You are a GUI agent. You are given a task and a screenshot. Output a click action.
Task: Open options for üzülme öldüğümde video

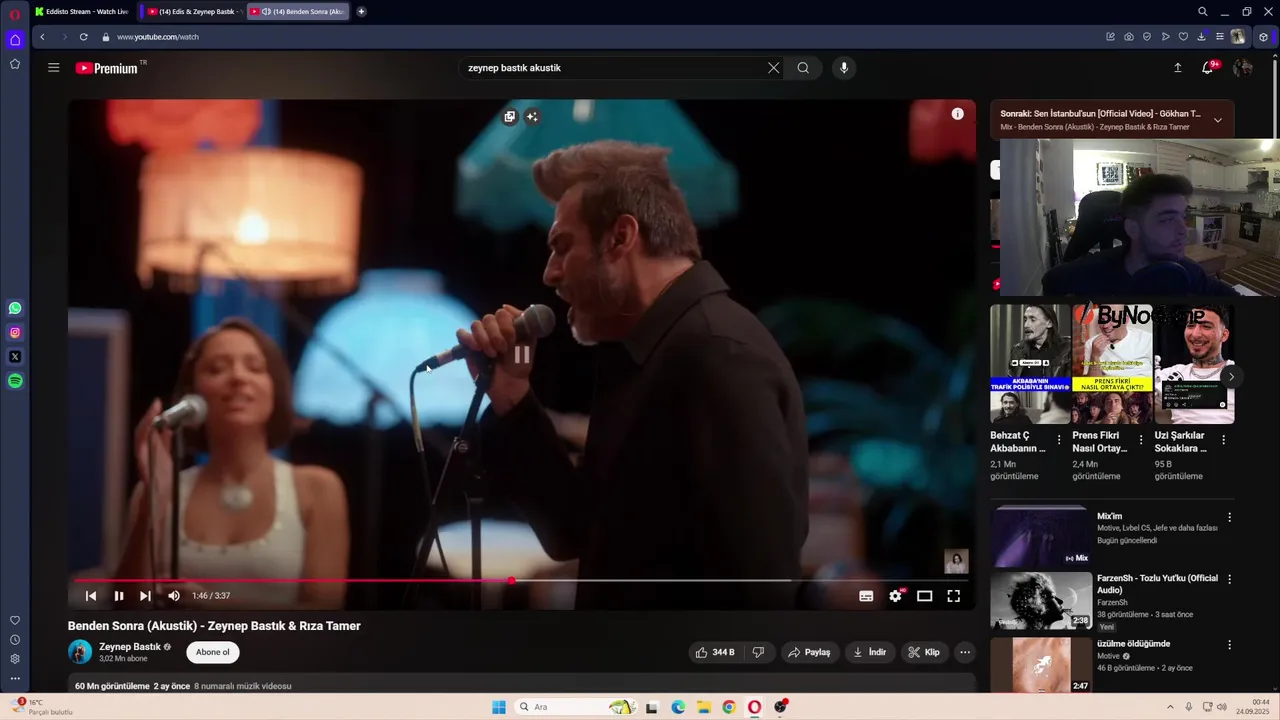click(1229, 645)
